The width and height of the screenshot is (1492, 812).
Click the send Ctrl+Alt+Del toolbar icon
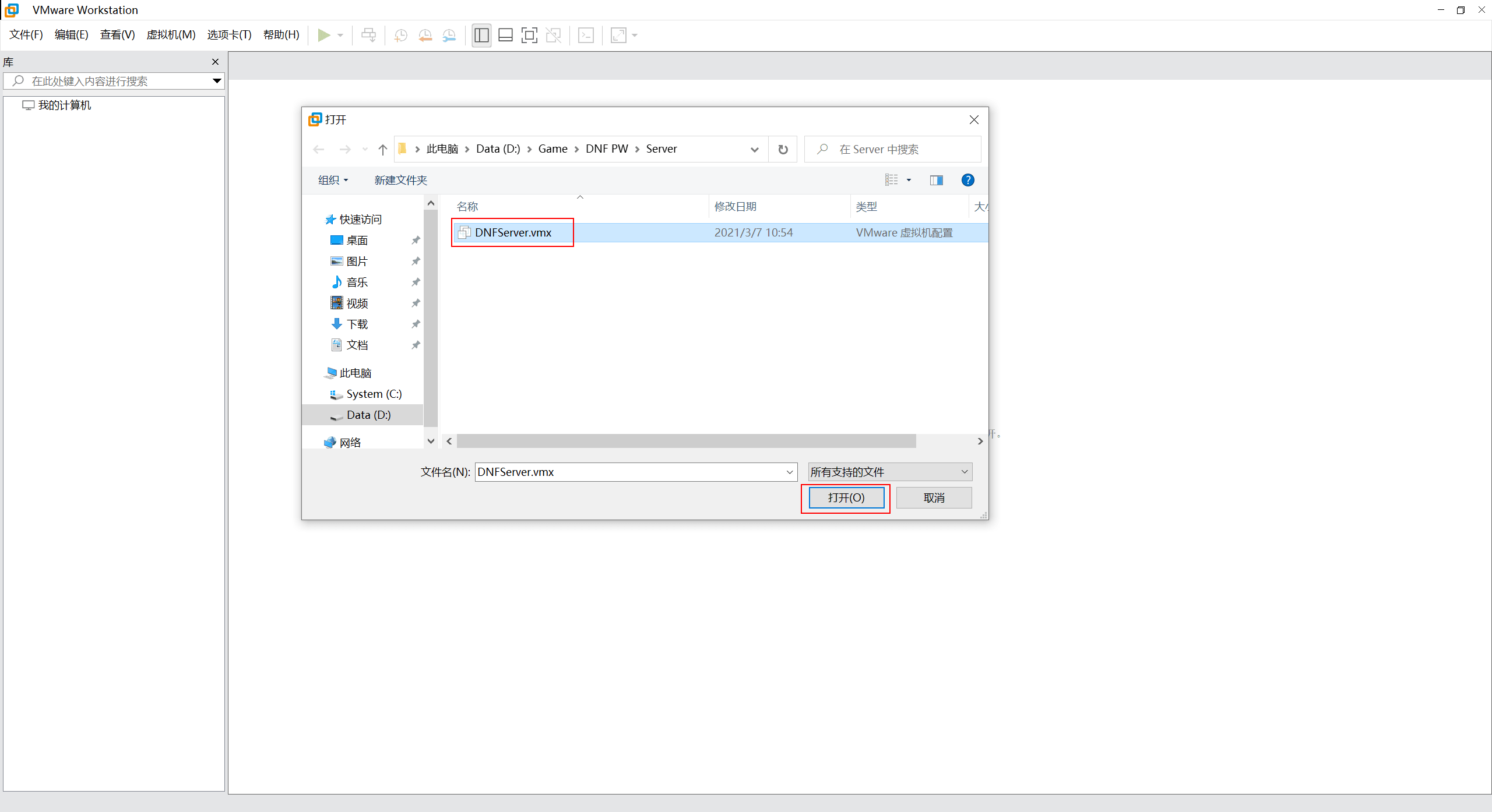point(368,36)
